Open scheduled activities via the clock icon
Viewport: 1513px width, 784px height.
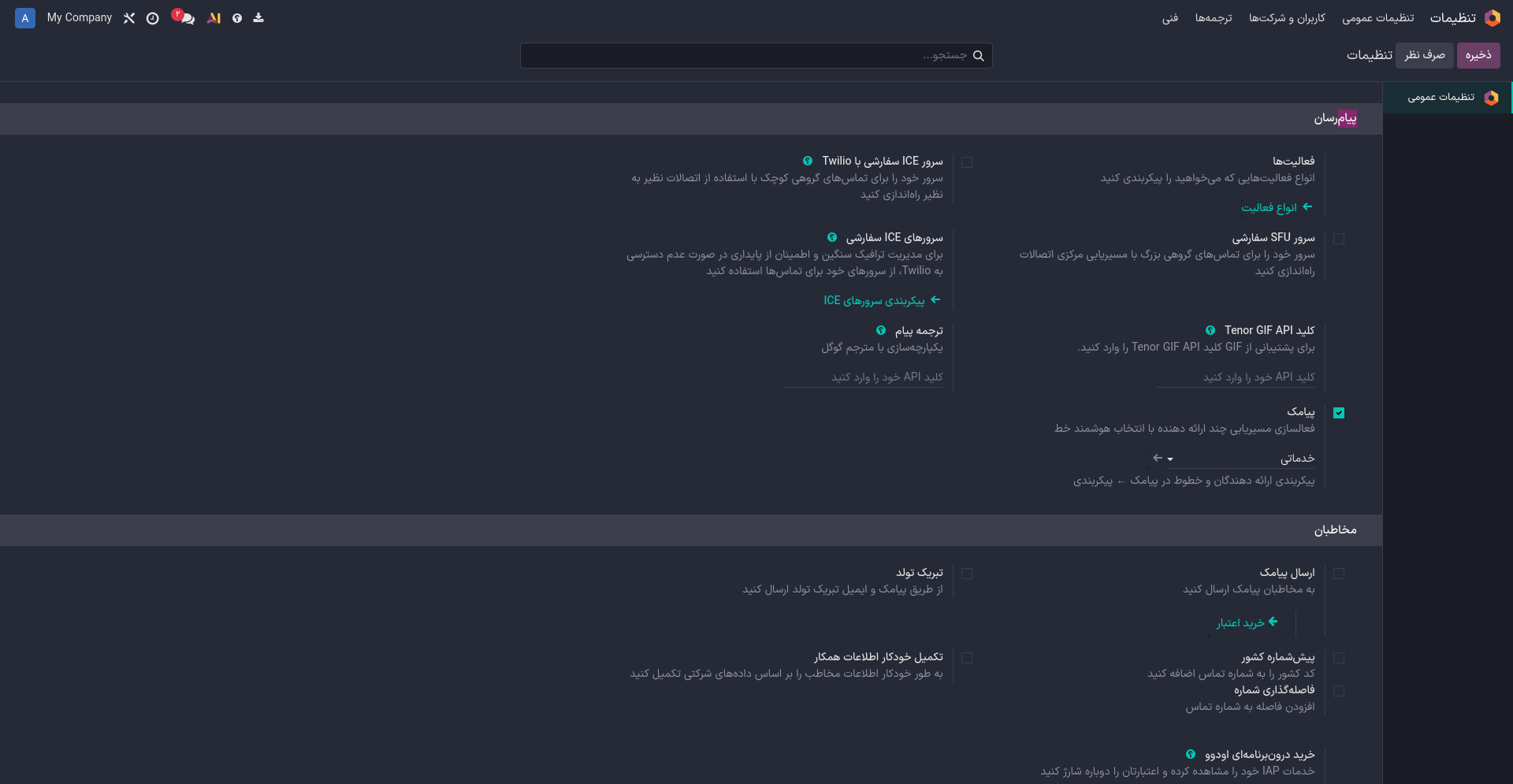153,18
